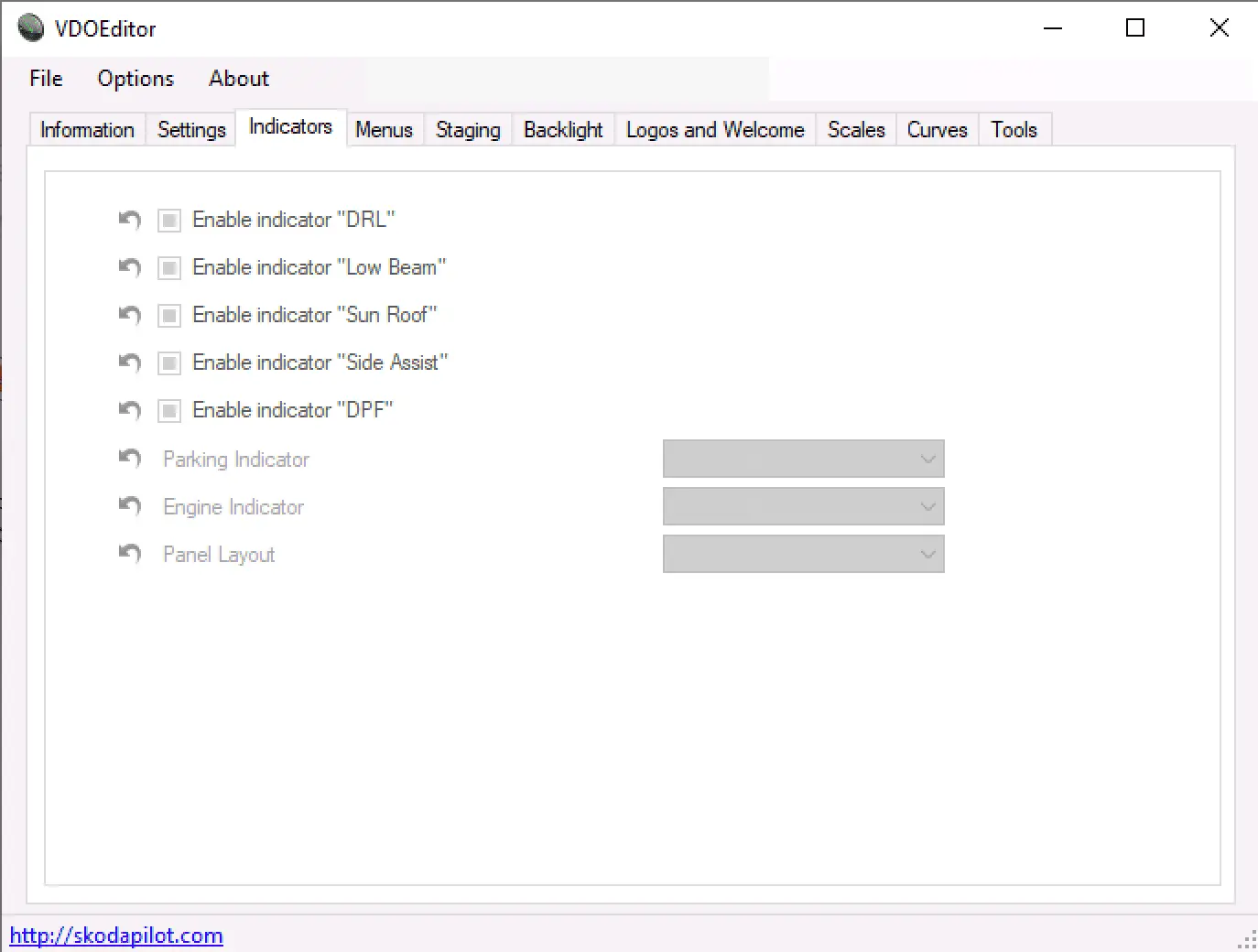Expand the Engine Indicator combo box
This screenshot has height=952, width=1258.
point(803,506)
